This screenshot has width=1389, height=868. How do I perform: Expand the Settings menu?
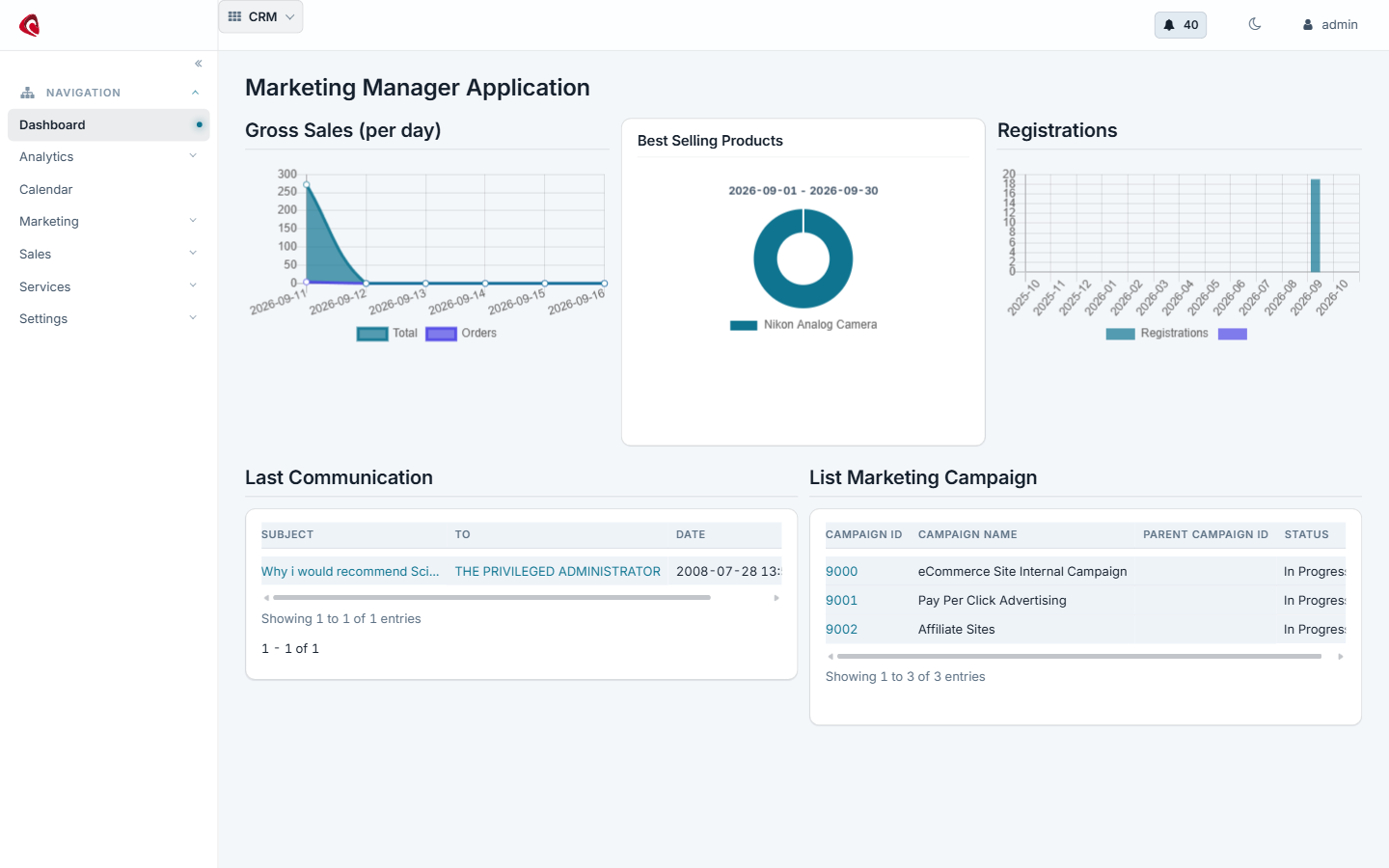point(109,319)
